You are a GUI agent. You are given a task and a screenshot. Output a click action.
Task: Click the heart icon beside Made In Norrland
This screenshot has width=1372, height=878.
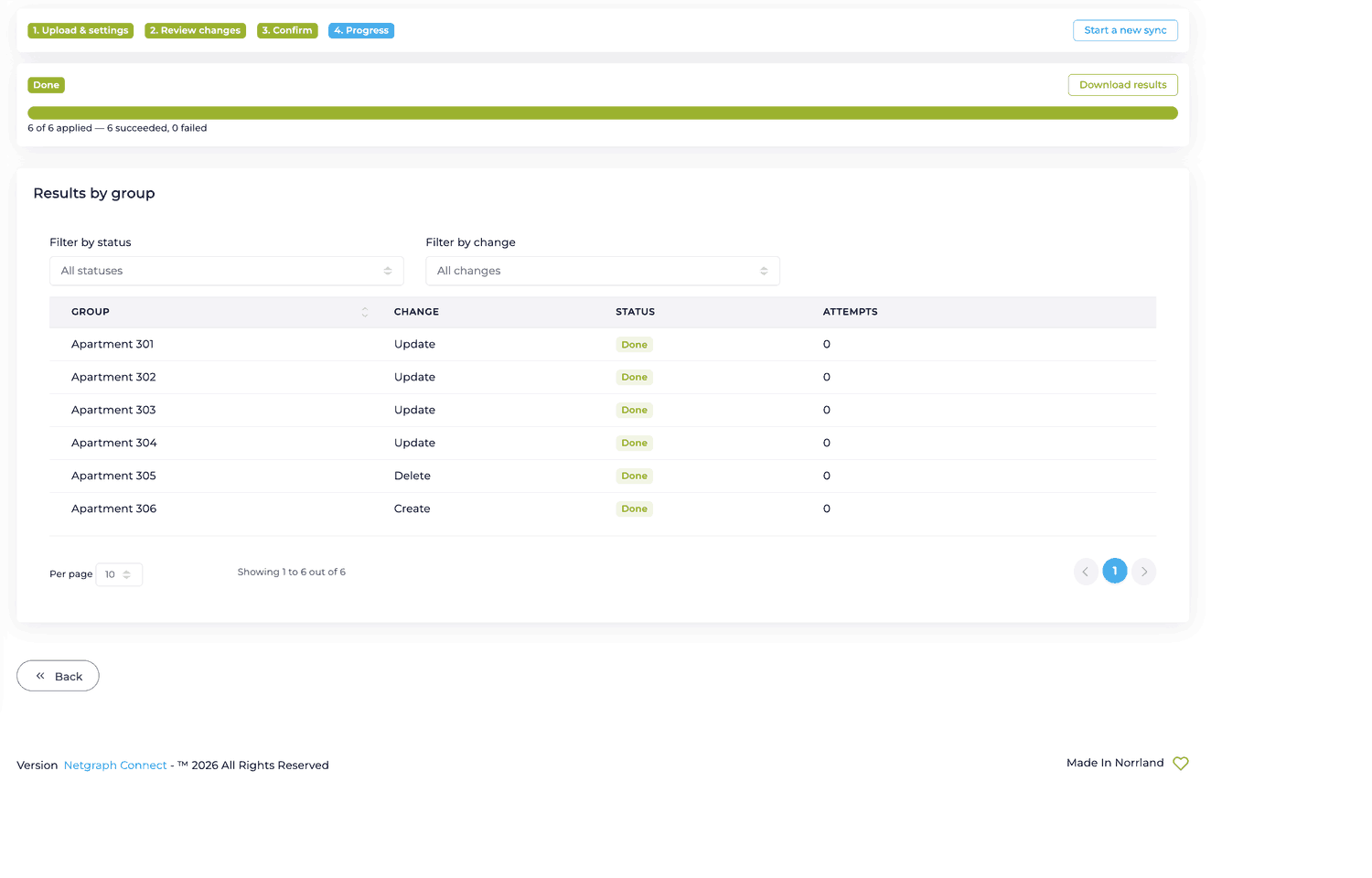[1181, 764]
